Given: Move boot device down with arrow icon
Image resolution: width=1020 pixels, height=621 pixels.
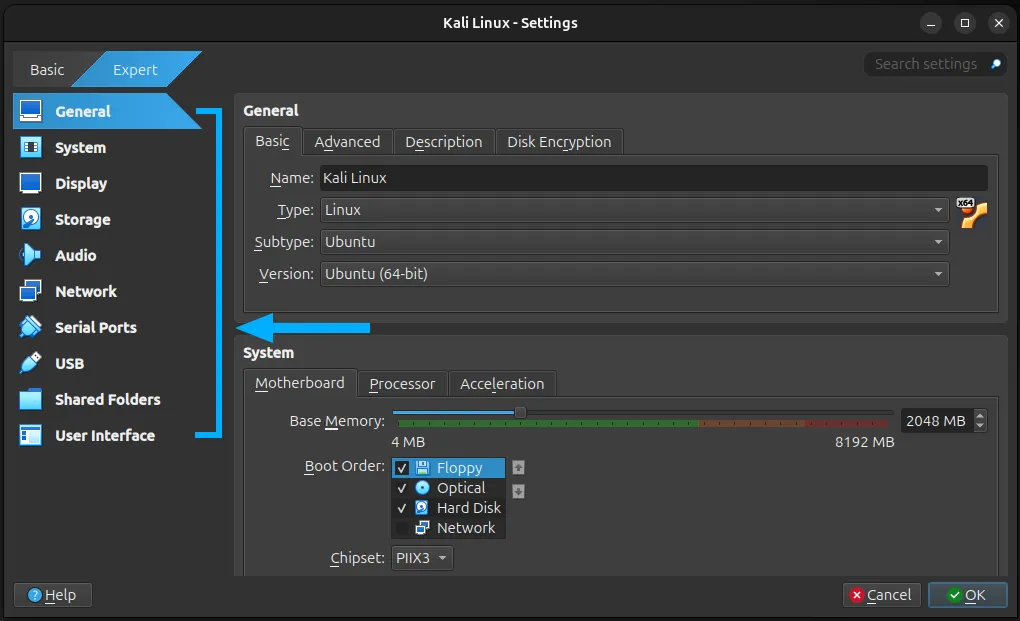Looking at the screenshot, I should pos(518,491).
